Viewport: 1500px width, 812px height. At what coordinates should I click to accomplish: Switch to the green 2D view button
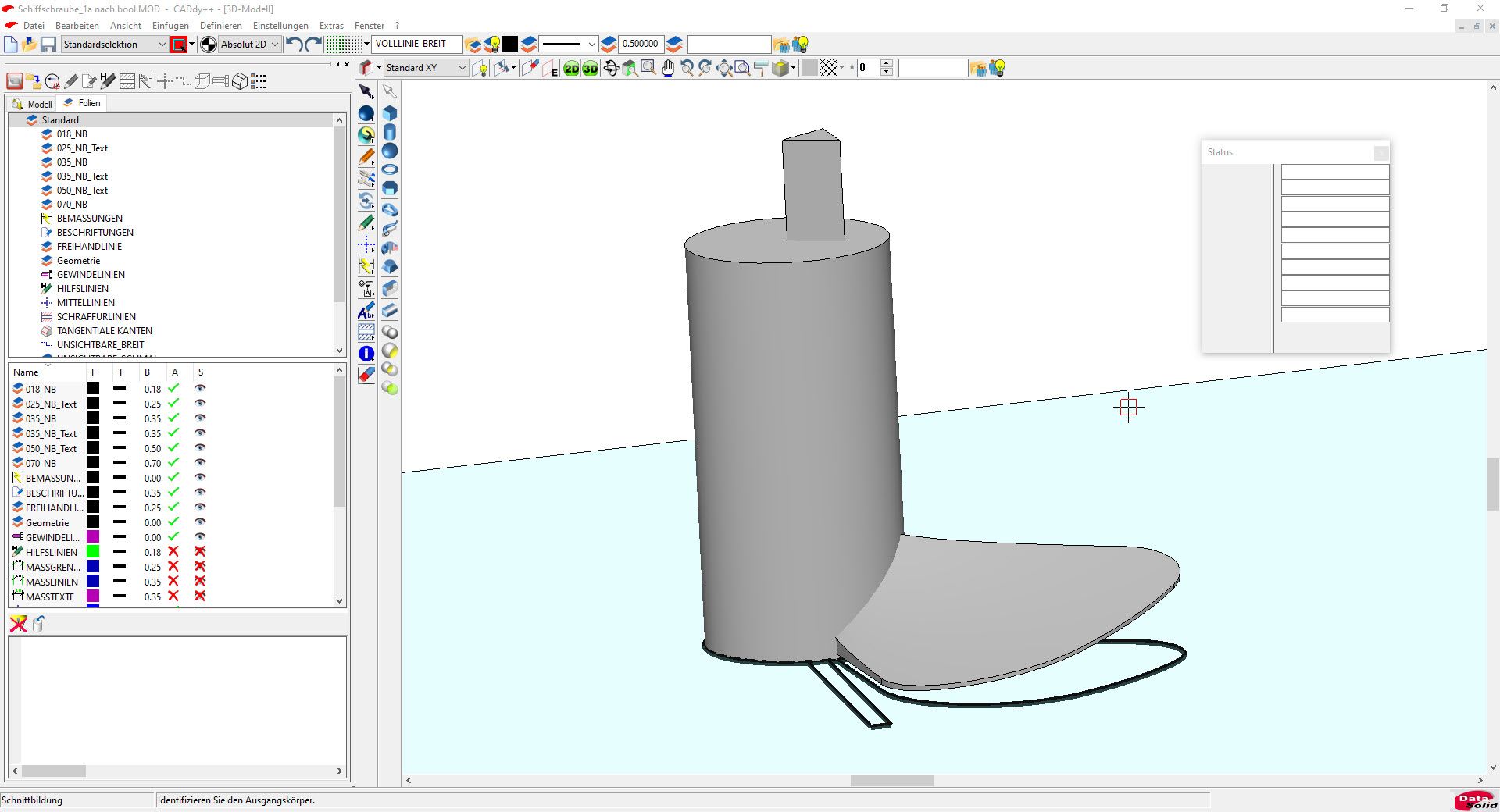(571, 69)
